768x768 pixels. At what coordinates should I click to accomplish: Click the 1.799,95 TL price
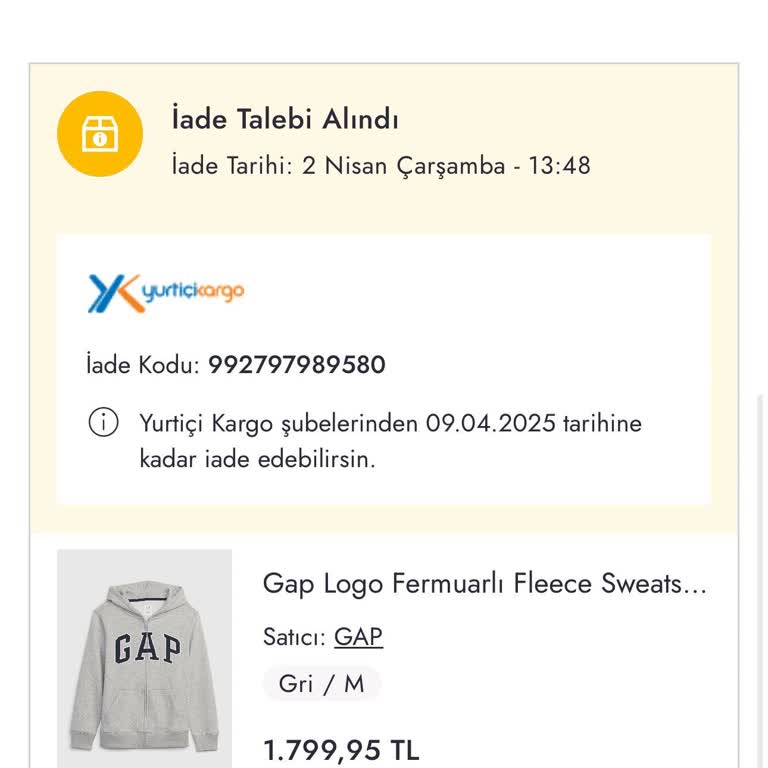click(341, 750)
